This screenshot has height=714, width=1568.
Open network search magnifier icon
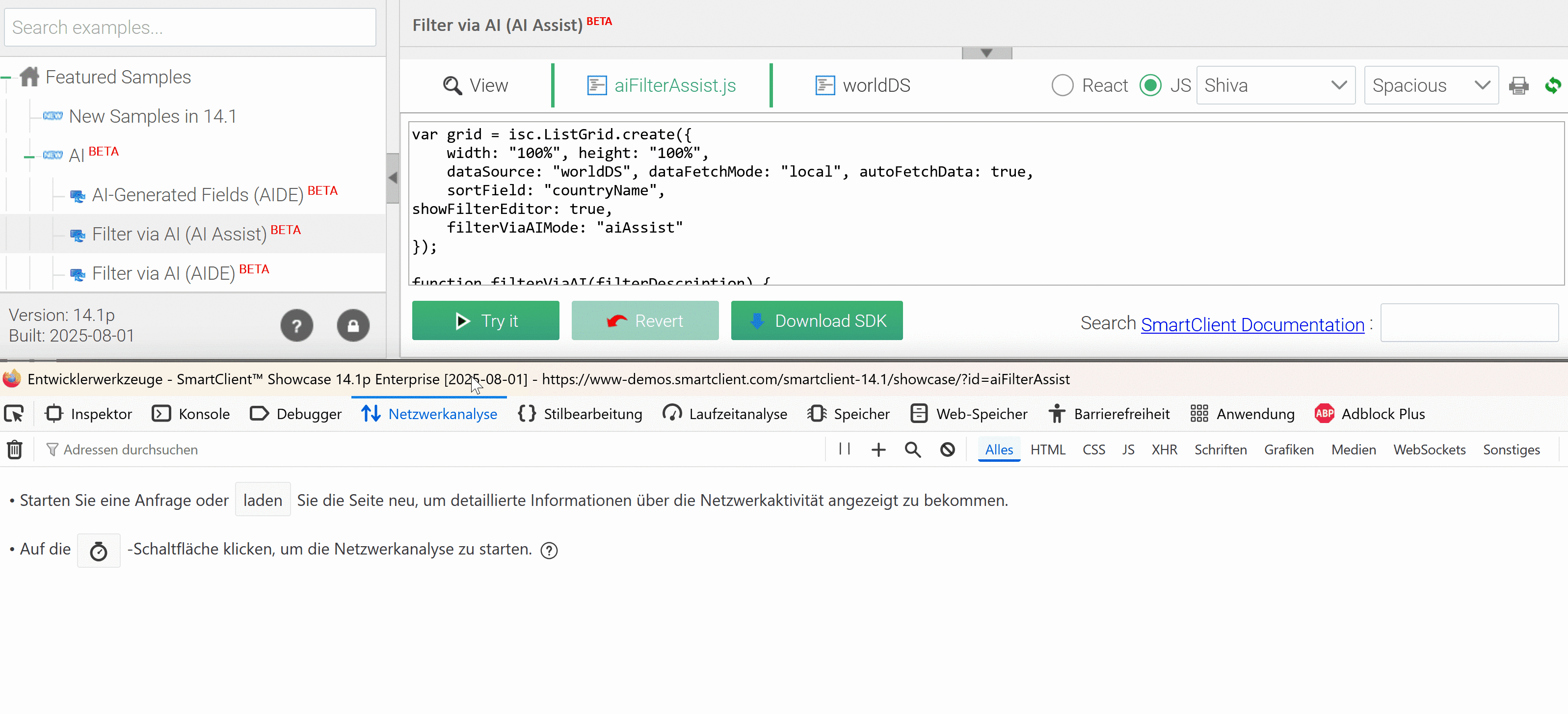point(912,450)
